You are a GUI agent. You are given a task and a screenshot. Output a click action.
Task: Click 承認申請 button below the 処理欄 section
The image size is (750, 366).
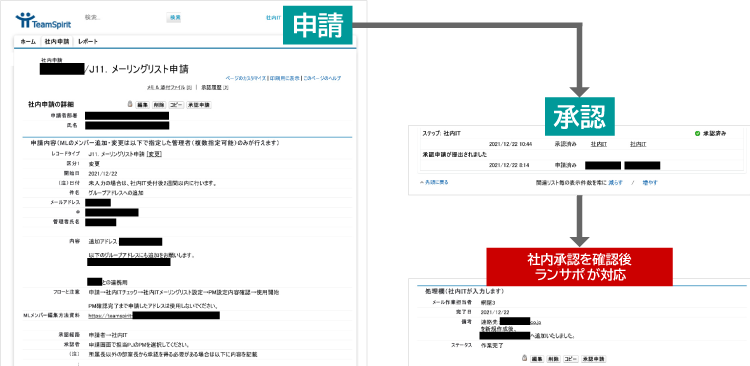coord(594,358)
